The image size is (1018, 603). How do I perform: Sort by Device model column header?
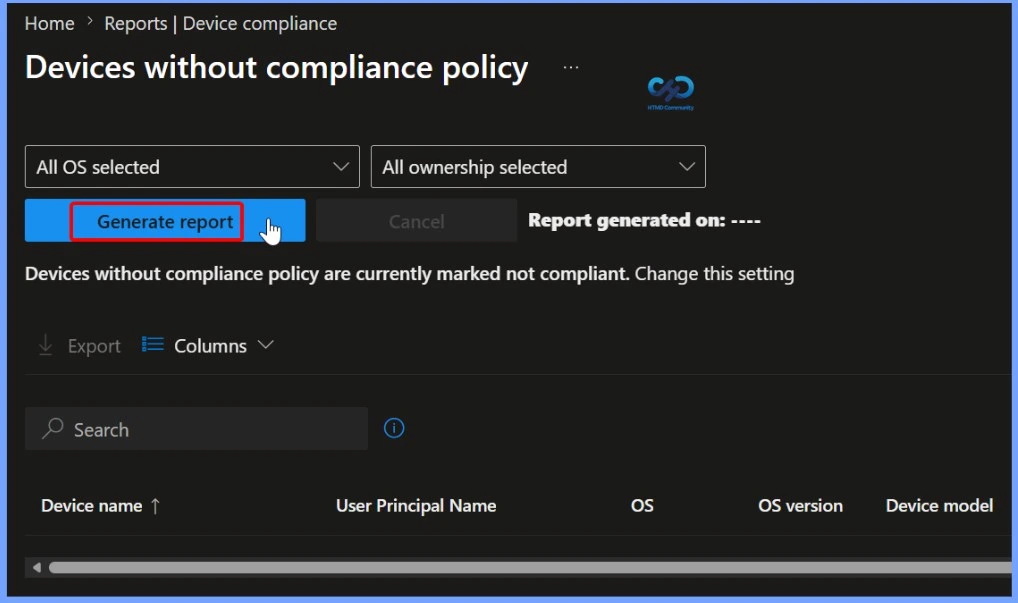pyautogui.click(x=939, y=506)
